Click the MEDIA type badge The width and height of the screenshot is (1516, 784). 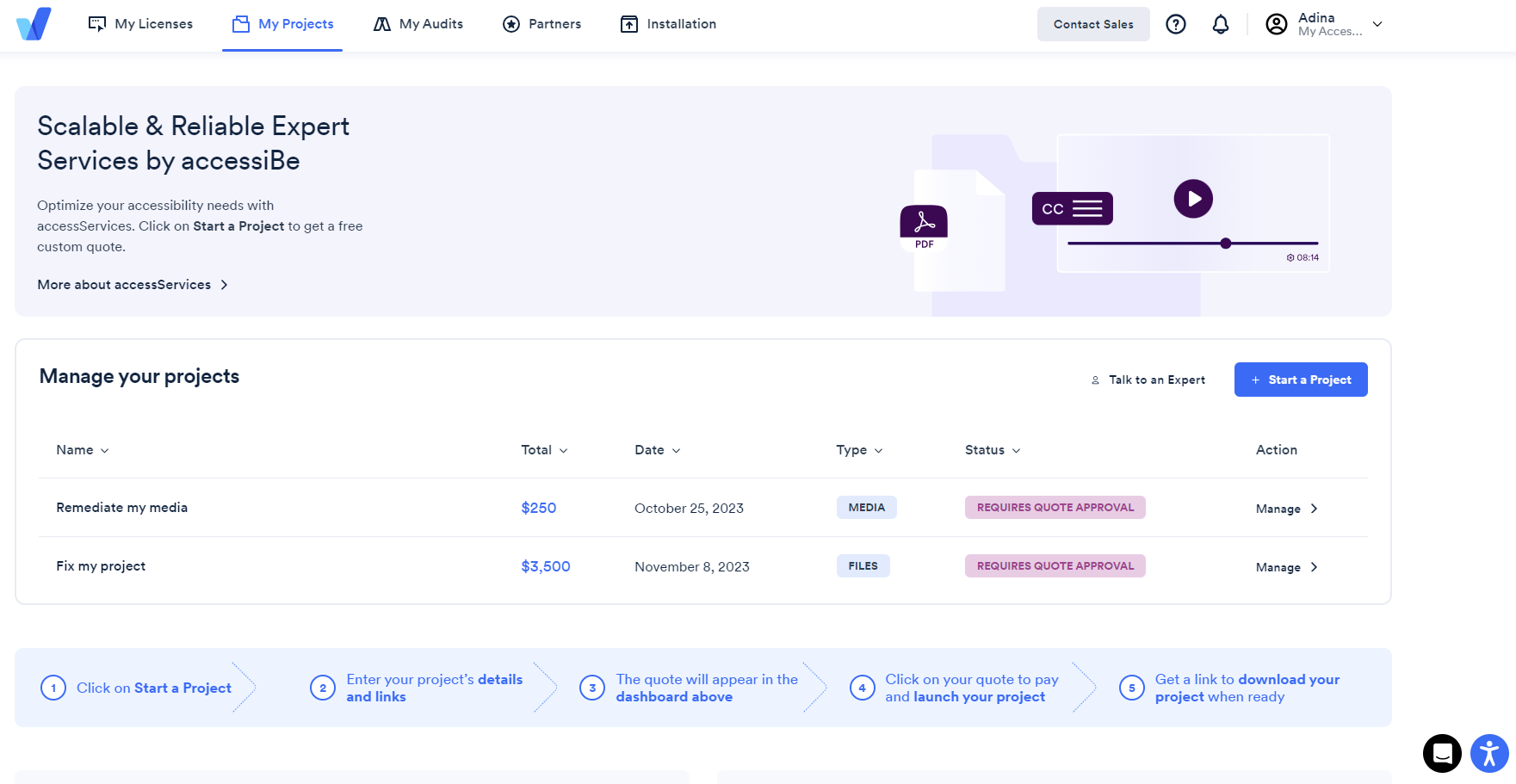point(866,507)
